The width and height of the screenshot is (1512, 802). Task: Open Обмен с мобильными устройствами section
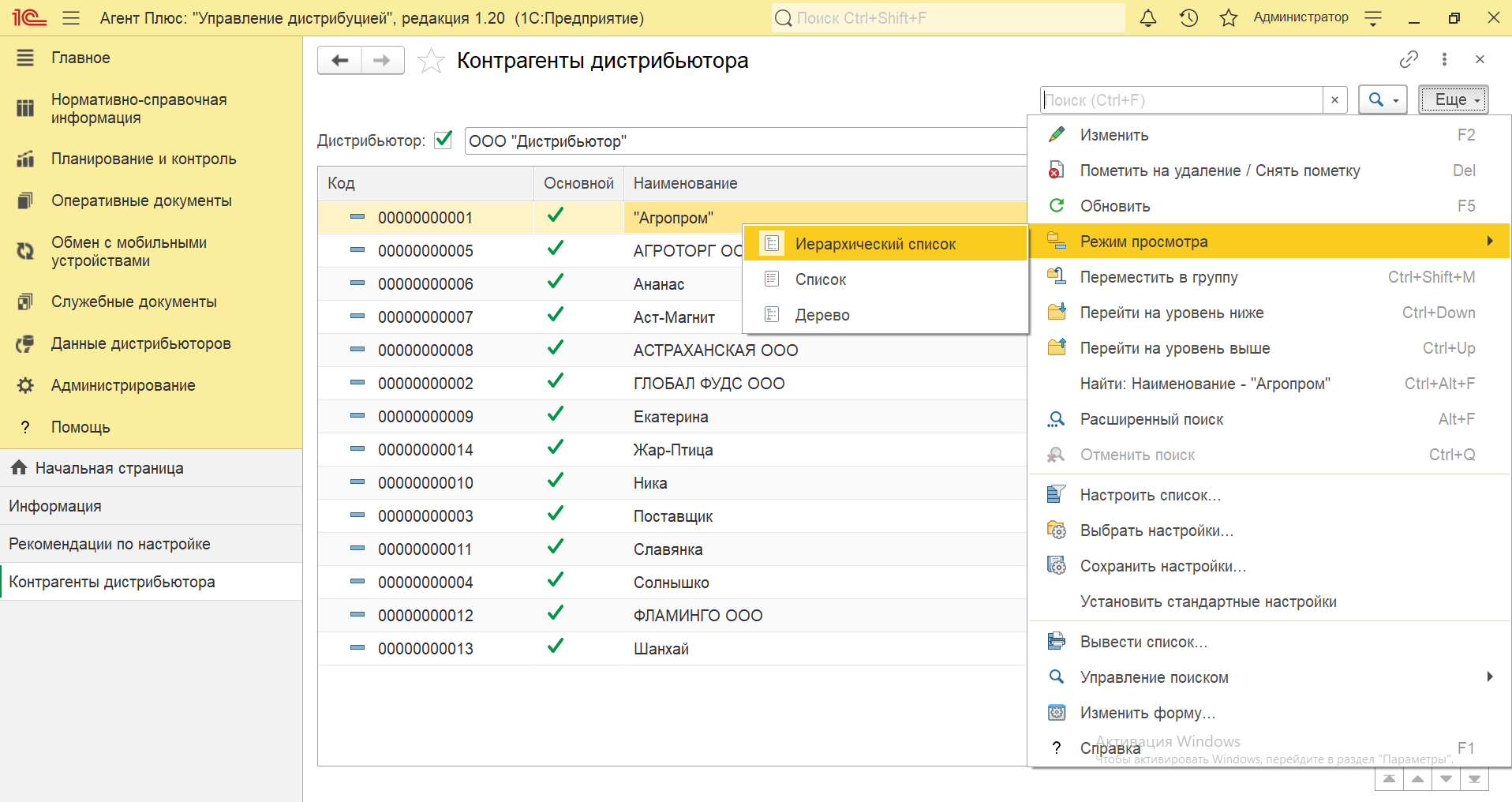pyautogui.click(x=151, y=252)
